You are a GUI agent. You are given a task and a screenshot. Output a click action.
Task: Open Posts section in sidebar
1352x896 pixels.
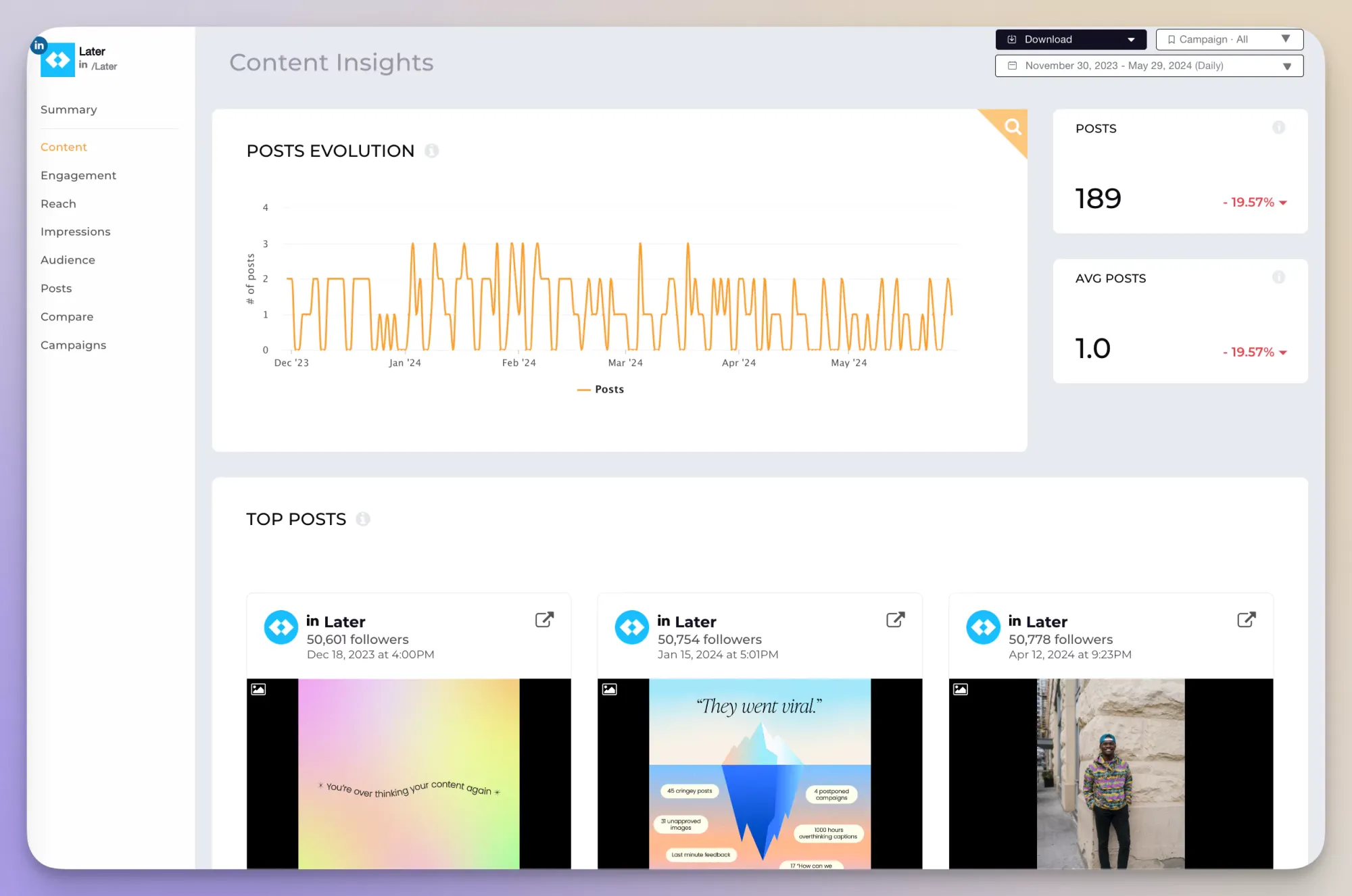pos(56,289)
